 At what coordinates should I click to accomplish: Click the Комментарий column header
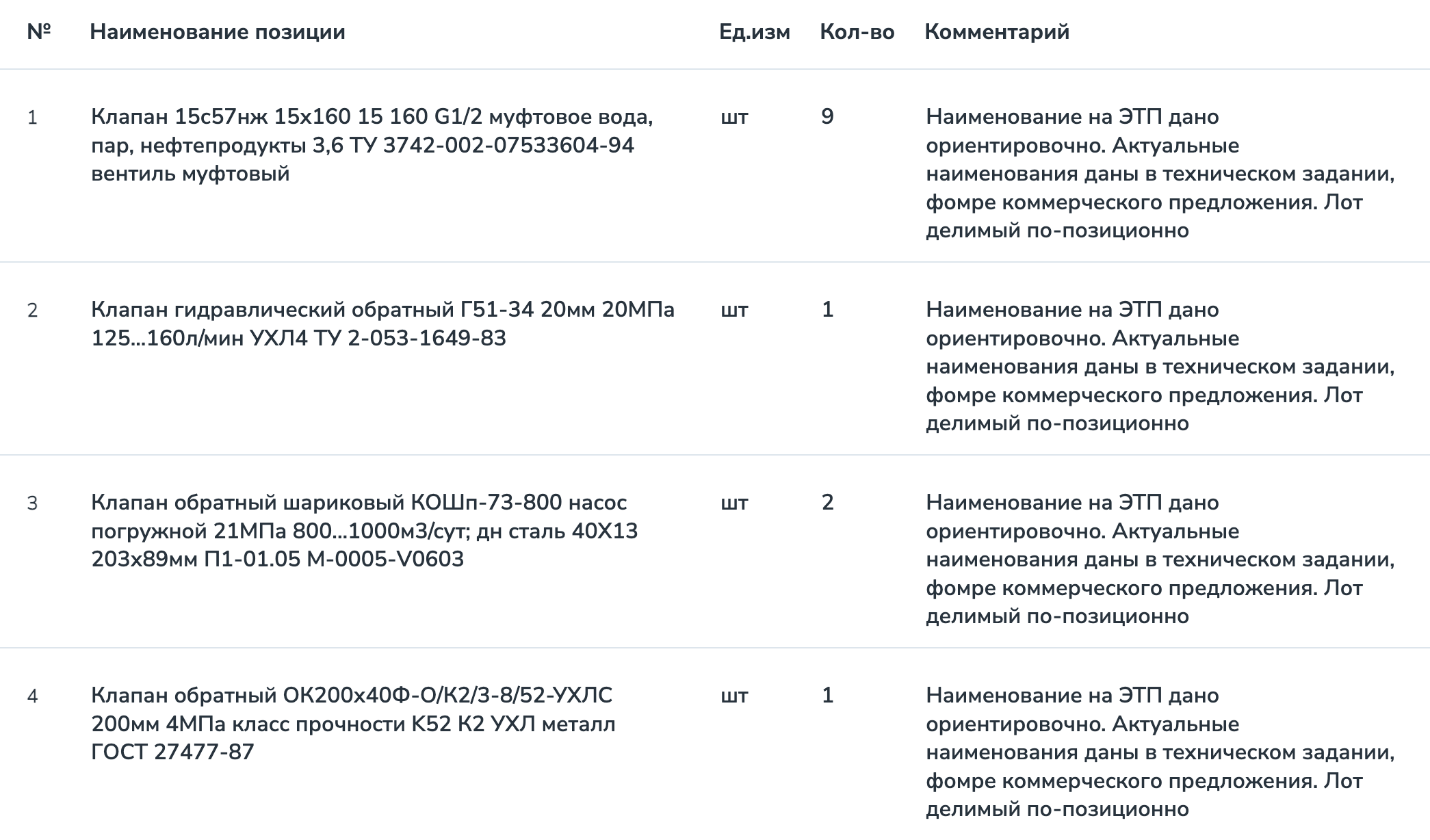click(x=997, y=32)
